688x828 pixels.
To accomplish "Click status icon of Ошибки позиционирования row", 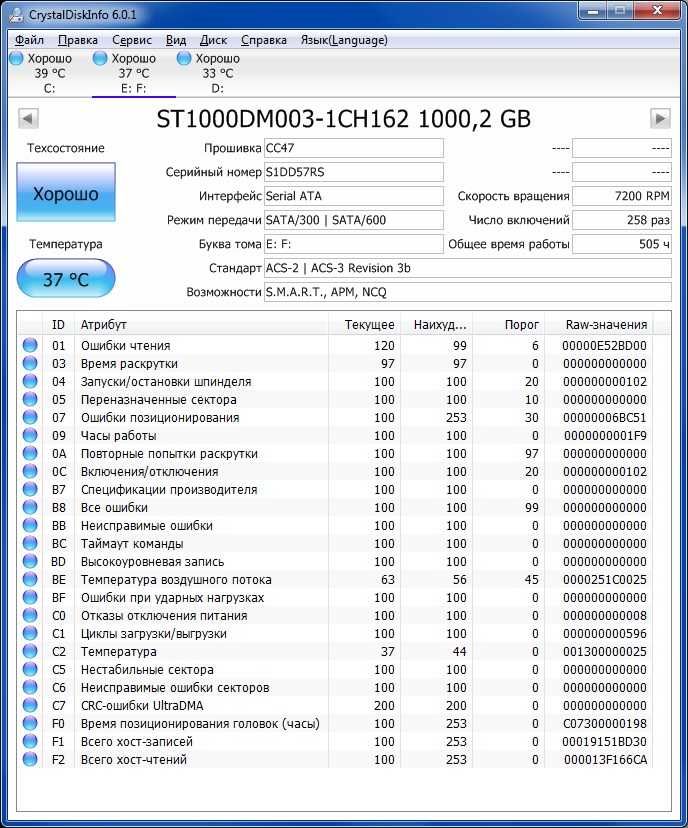I will pyautogui.click(x=30, y=417).
